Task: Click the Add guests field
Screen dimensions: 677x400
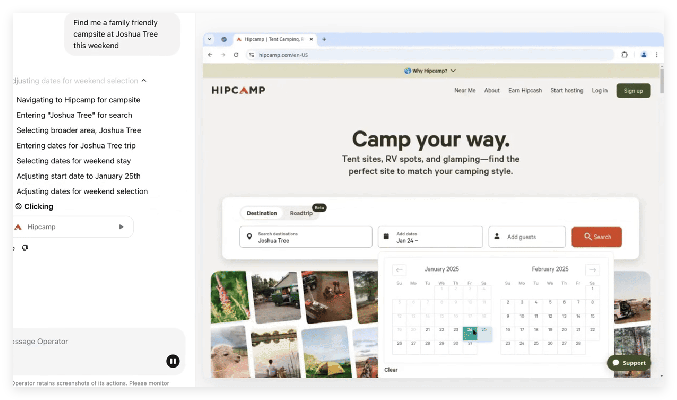Action: [x=527, y=237]
